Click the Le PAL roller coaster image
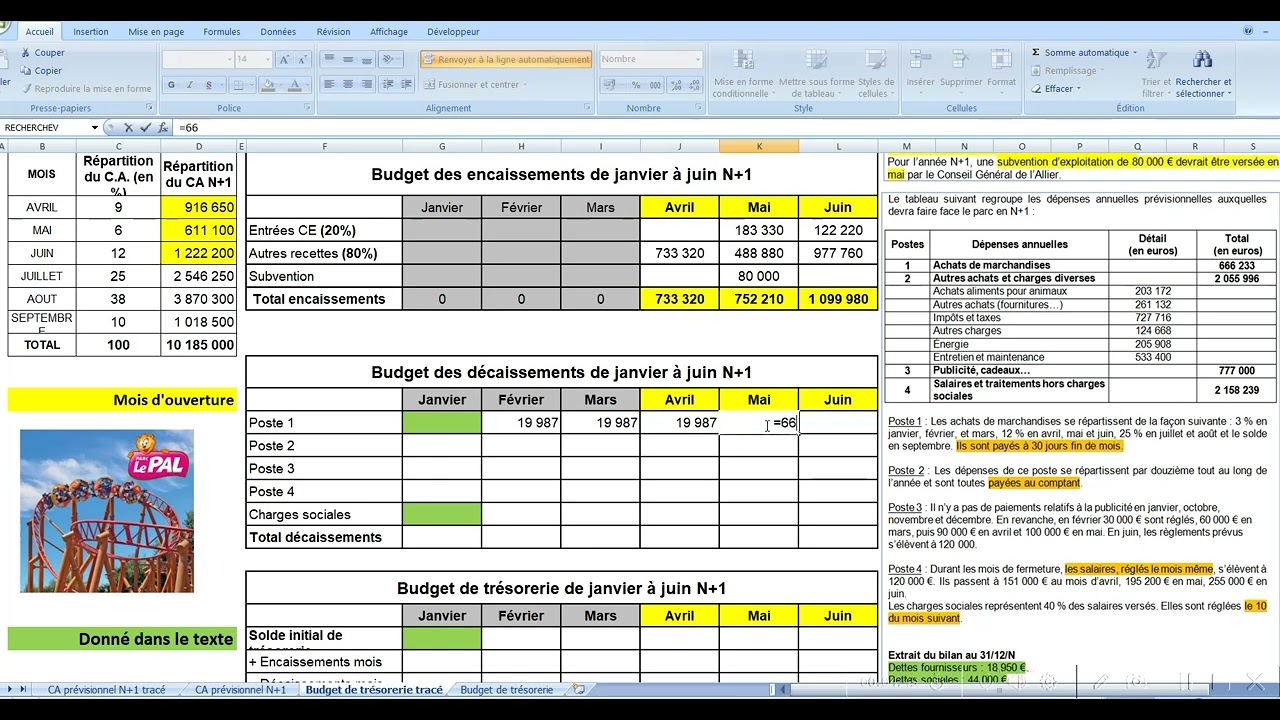1280x720 pixels. (x=107, y=511)
